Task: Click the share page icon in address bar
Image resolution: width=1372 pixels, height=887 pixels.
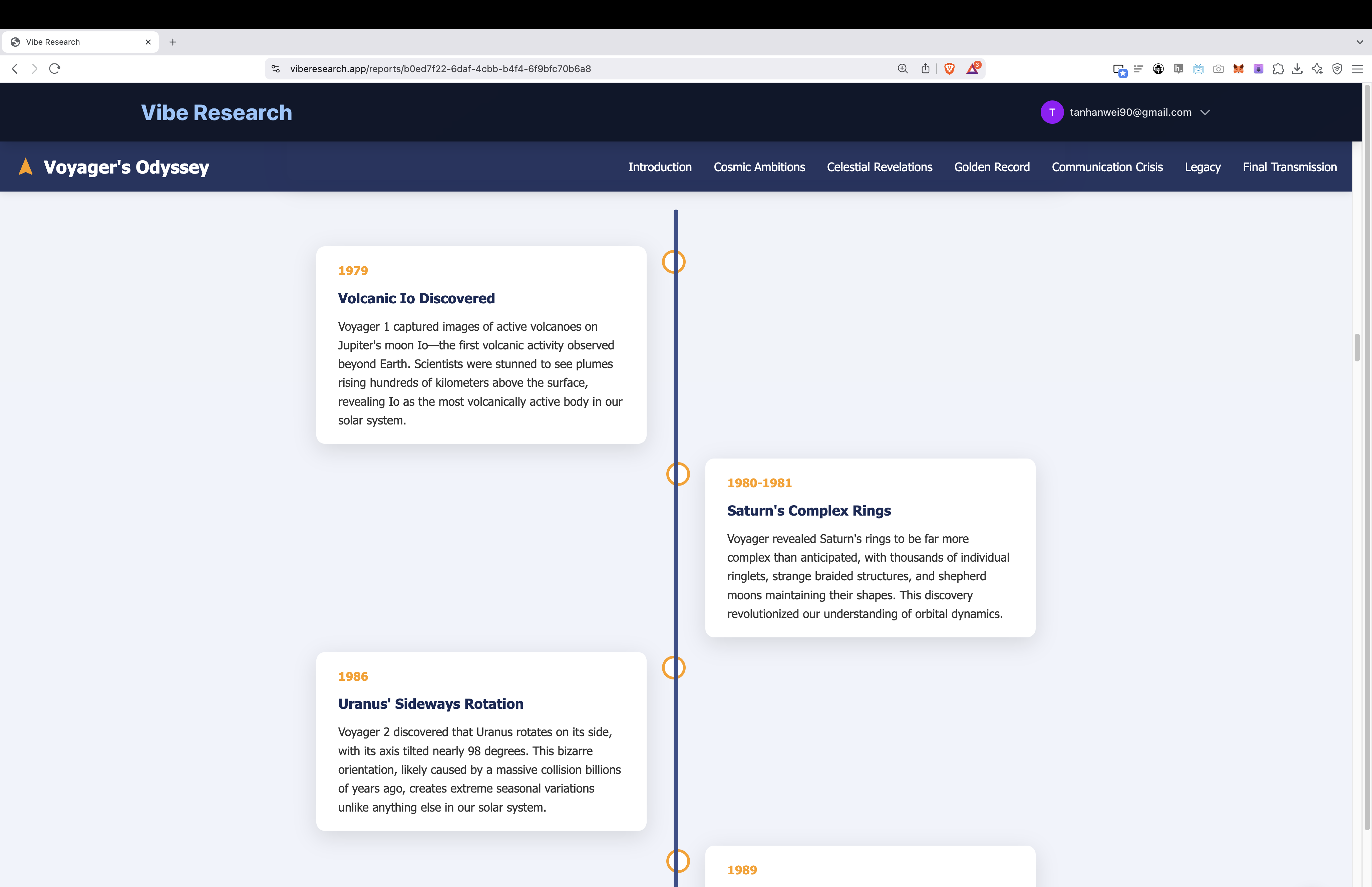Action: pyautogui.click(x=925, y=68)
